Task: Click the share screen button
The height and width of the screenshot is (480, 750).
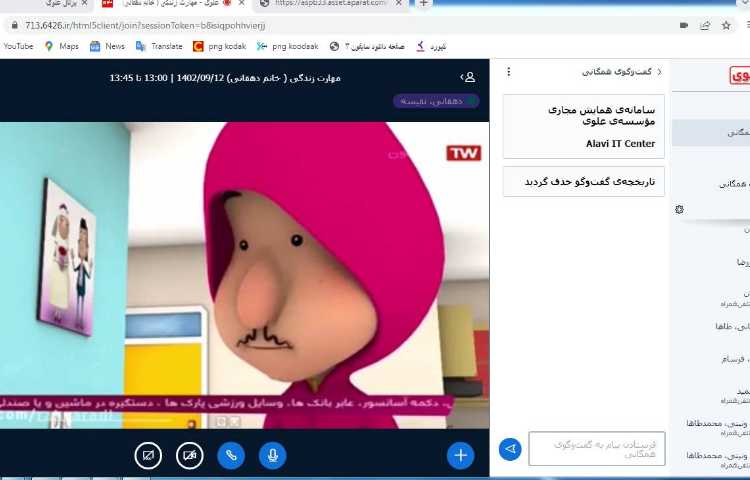Action: point(148,455)
